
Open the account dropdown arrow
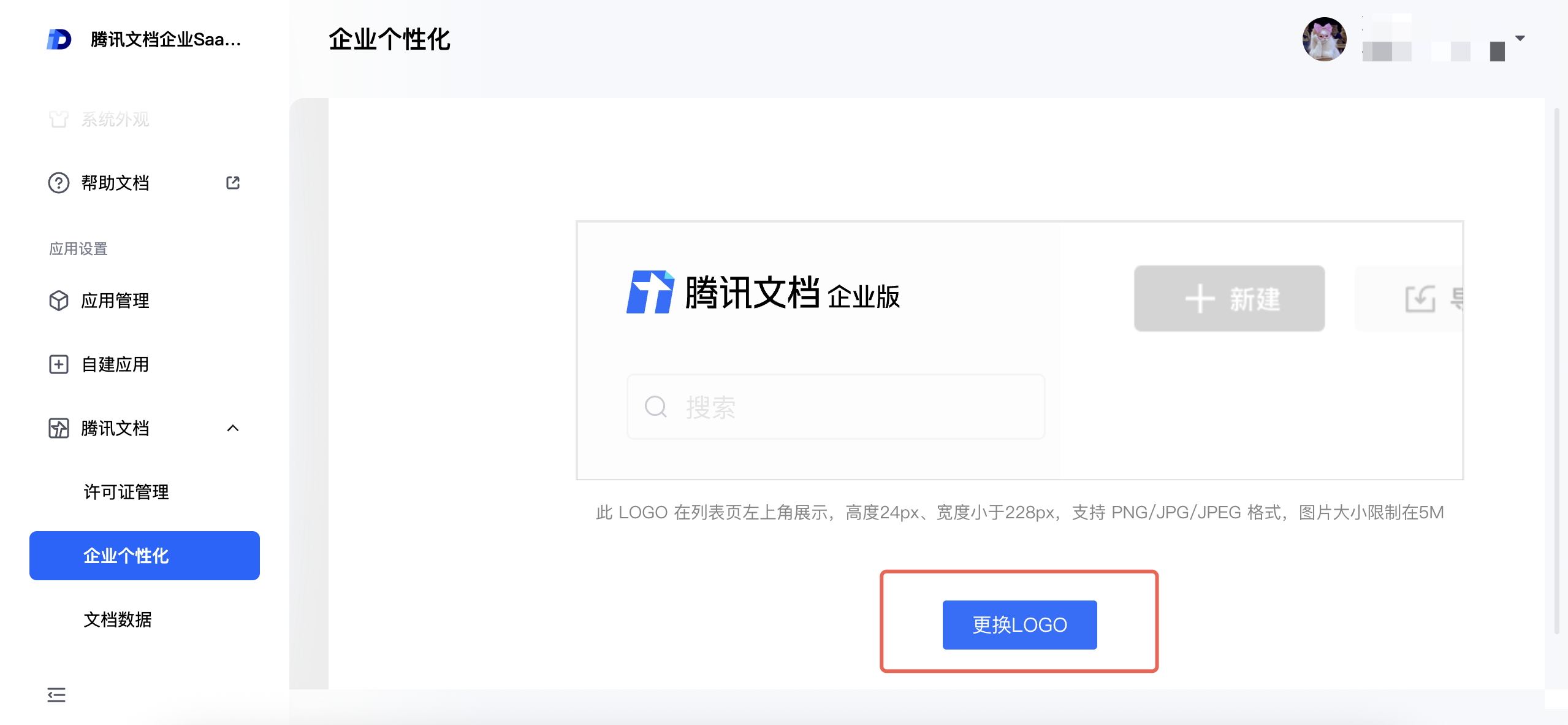pos(1520,38)
